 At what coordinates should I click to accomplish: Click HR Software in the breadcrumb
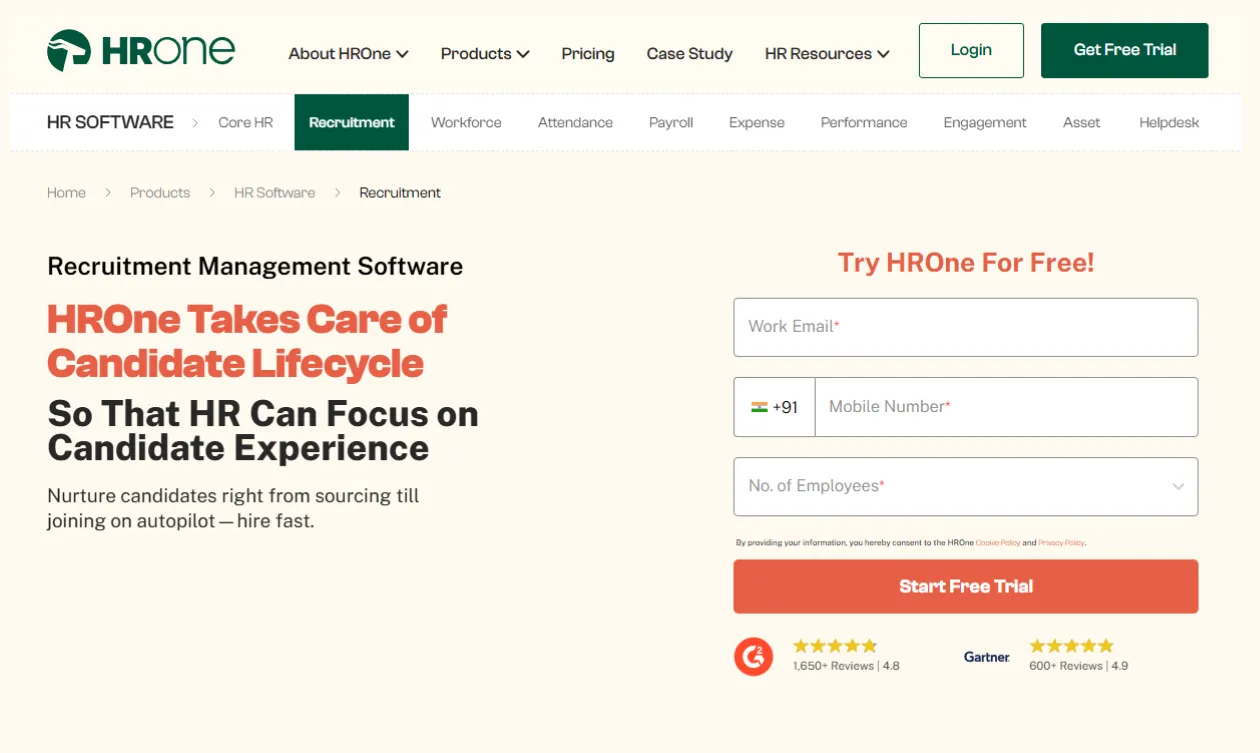275,193
